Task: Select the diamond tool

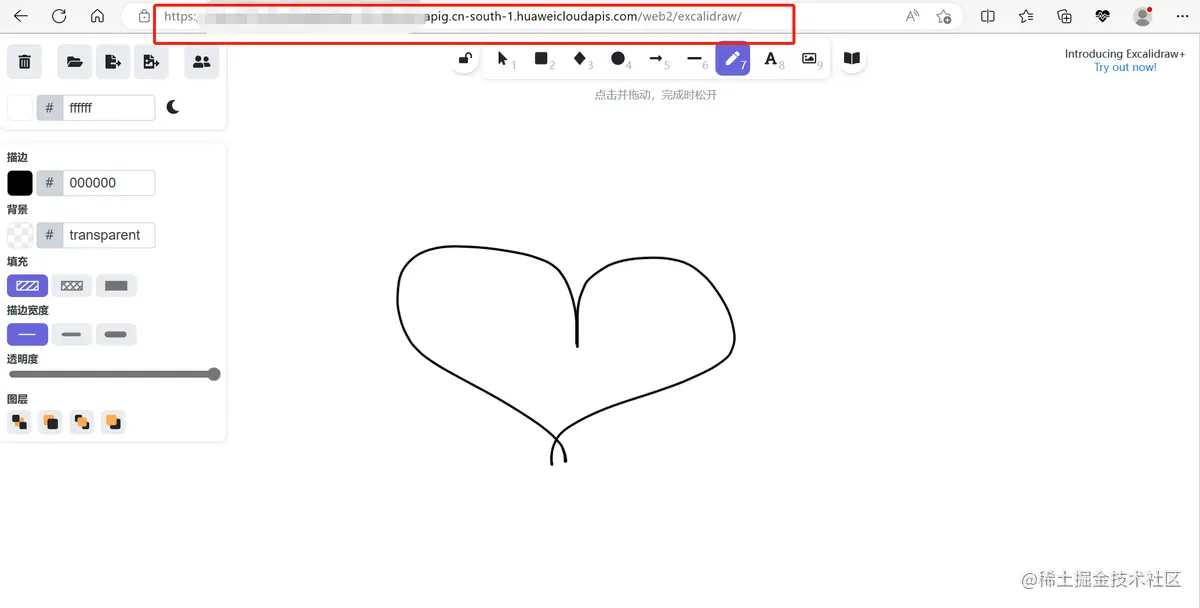Action: (580, 59)
